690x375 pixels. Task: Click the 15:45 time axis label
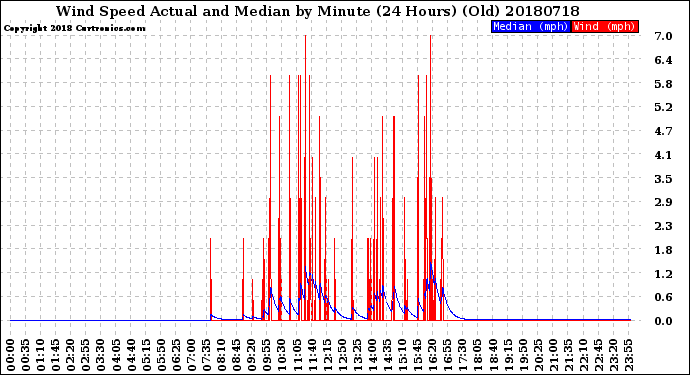pos(418,355)
